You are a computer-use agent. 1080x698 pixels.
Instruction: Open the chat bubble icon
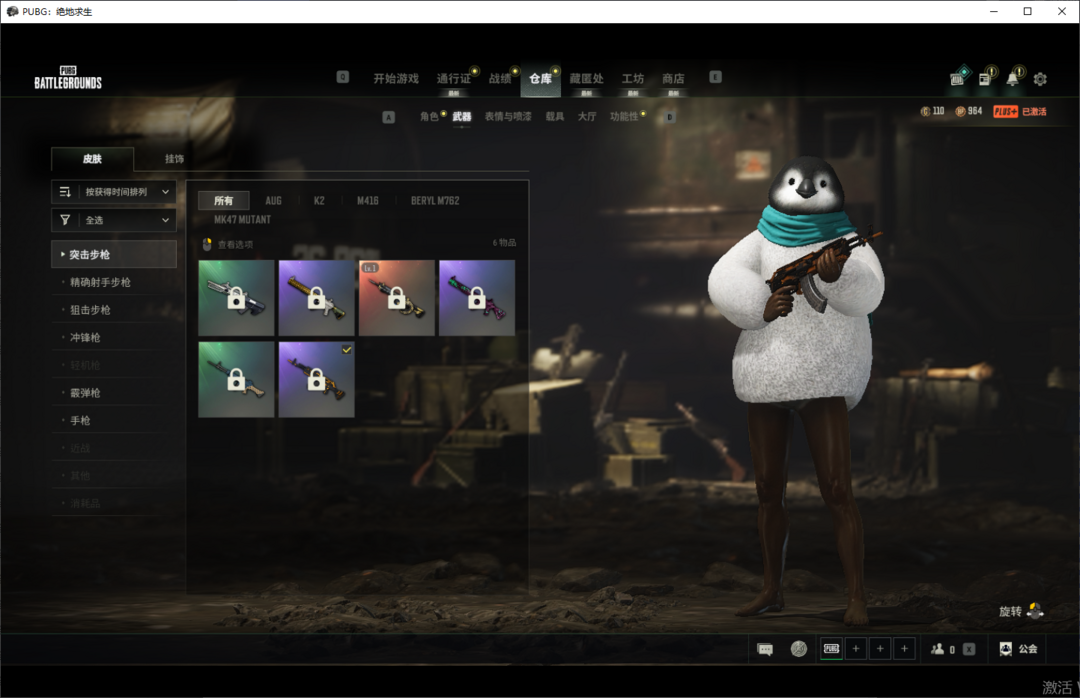tap(765, 649)
